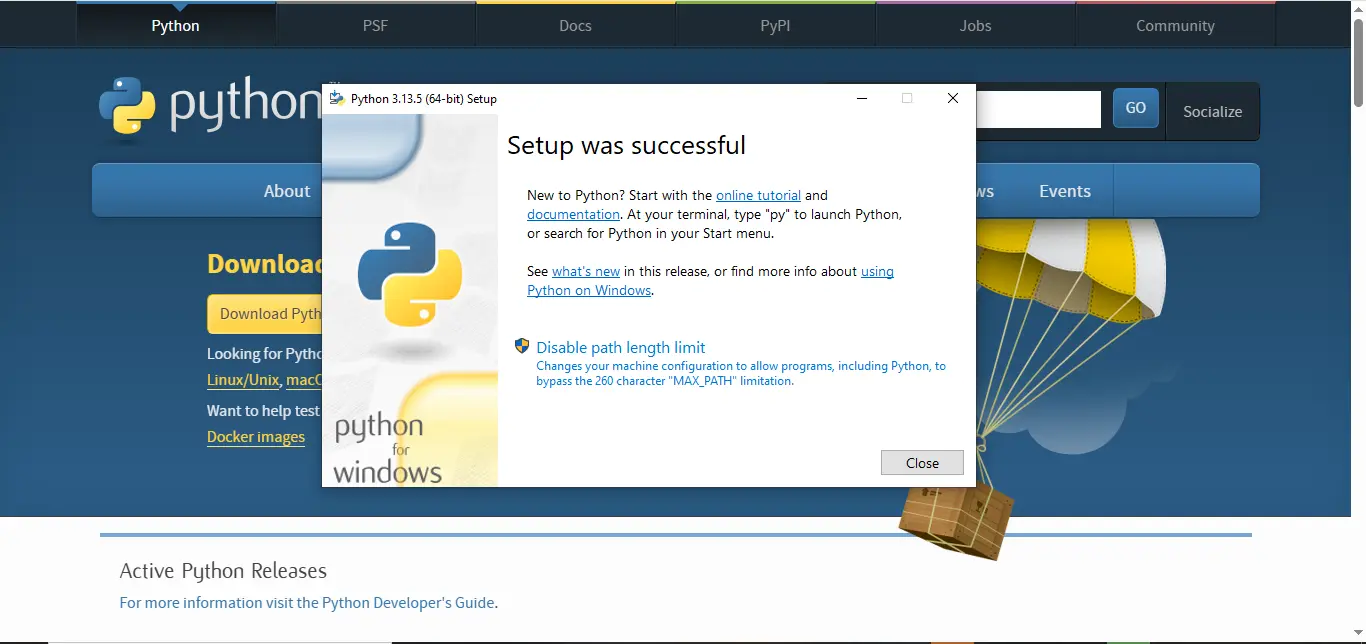Image resolution: width=1366 pixels, height=644 pixels.
Task: Open the Linux/Unix download link
Action: tap(243, 380)
